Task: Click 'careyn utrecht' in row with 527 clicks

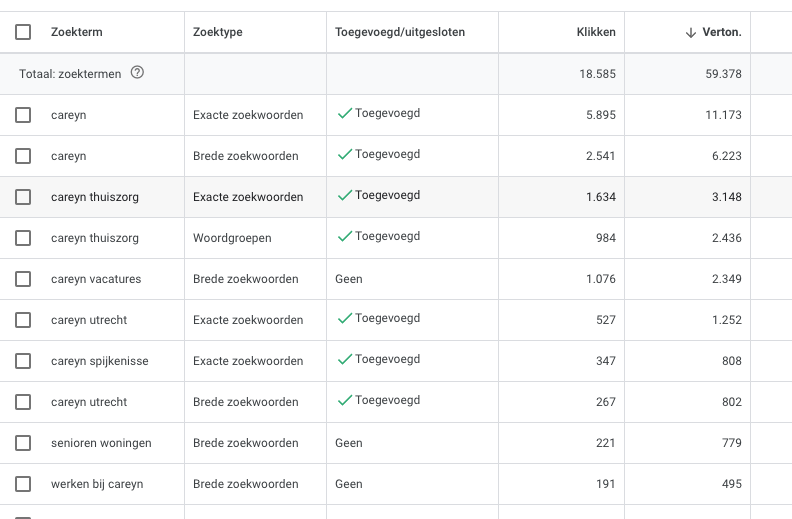Action: click(89, 320)
